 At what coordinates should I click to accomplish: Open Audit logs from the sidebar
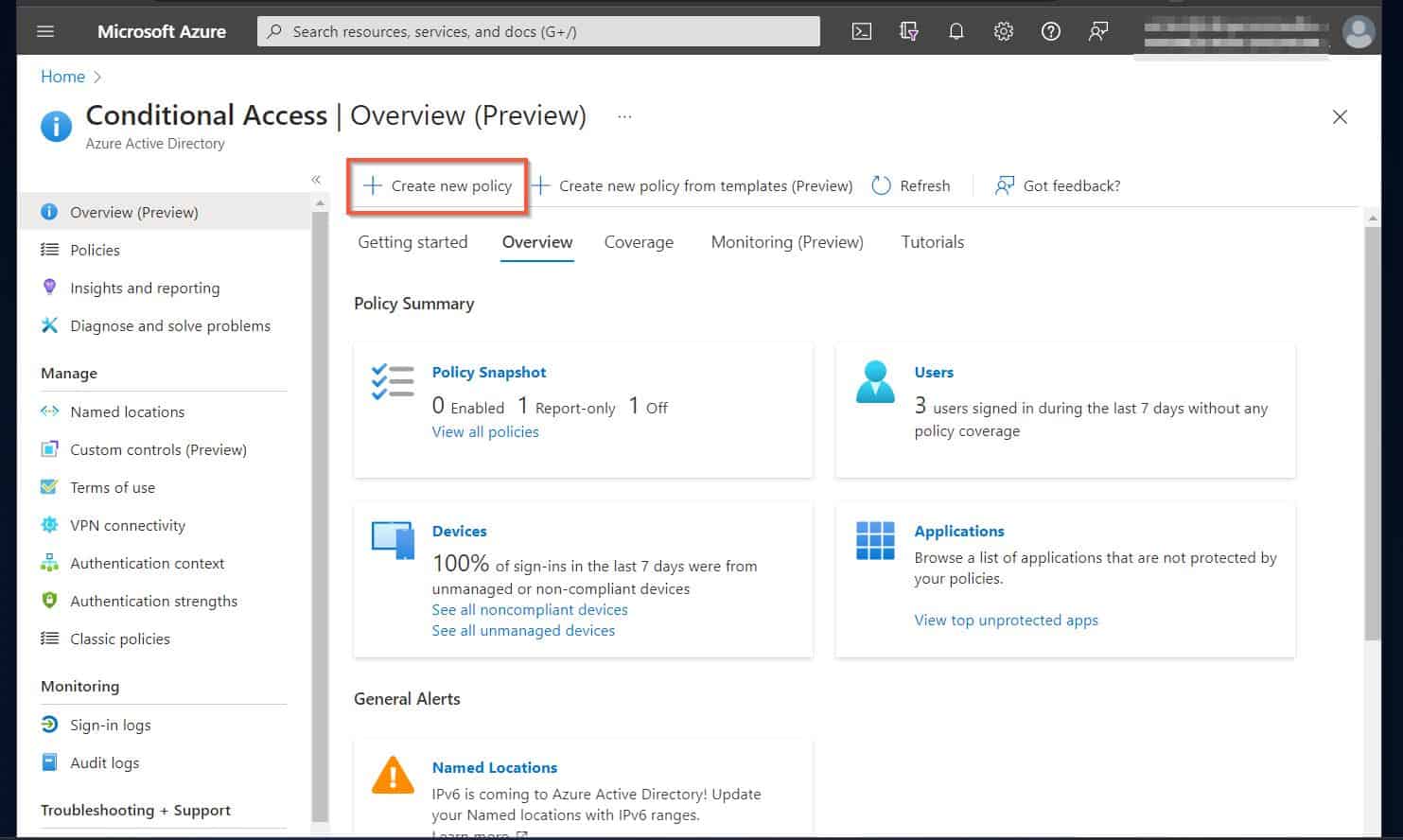point(102,762)
